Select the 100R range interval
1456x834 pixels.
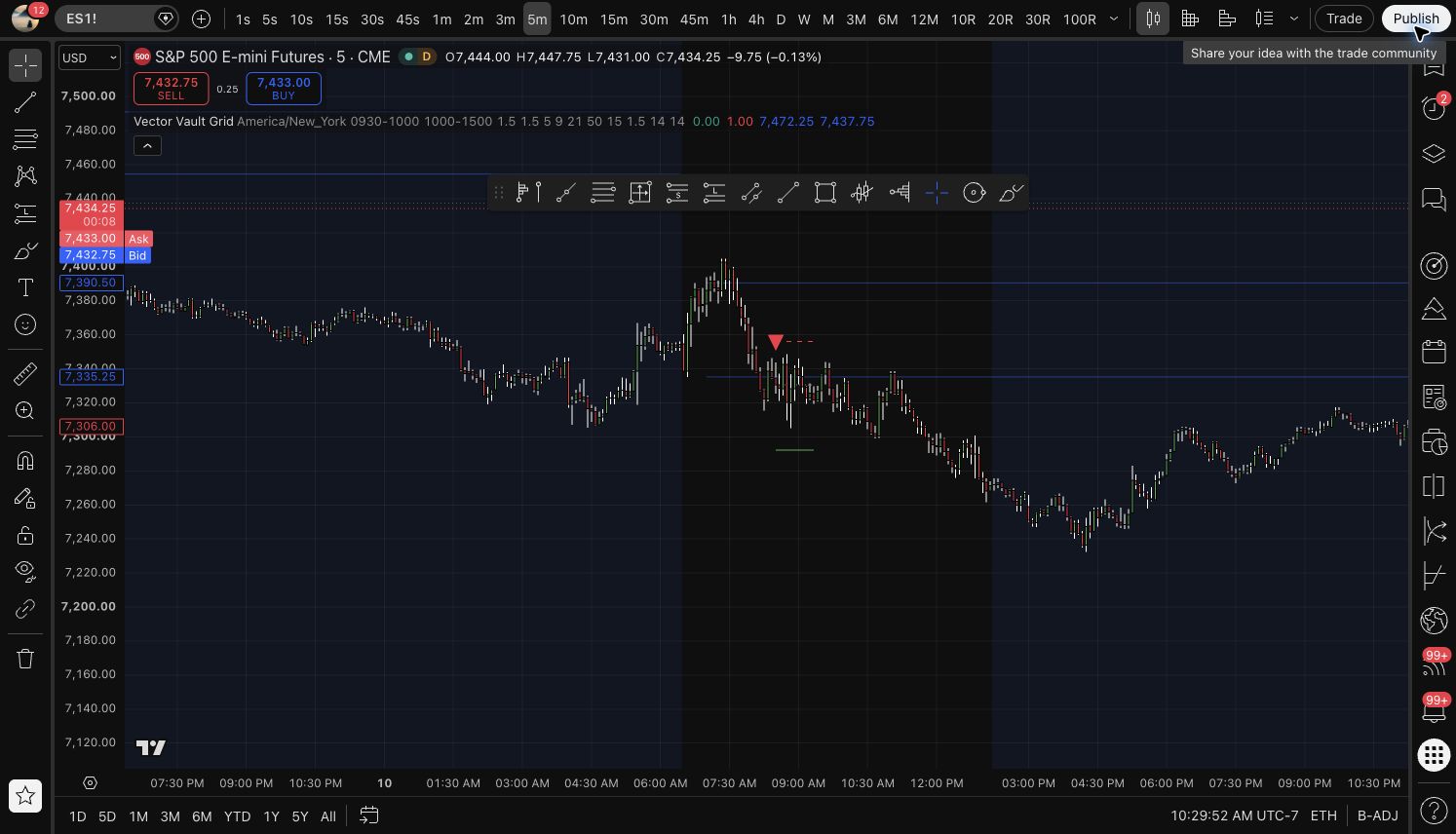point(1079,19)
